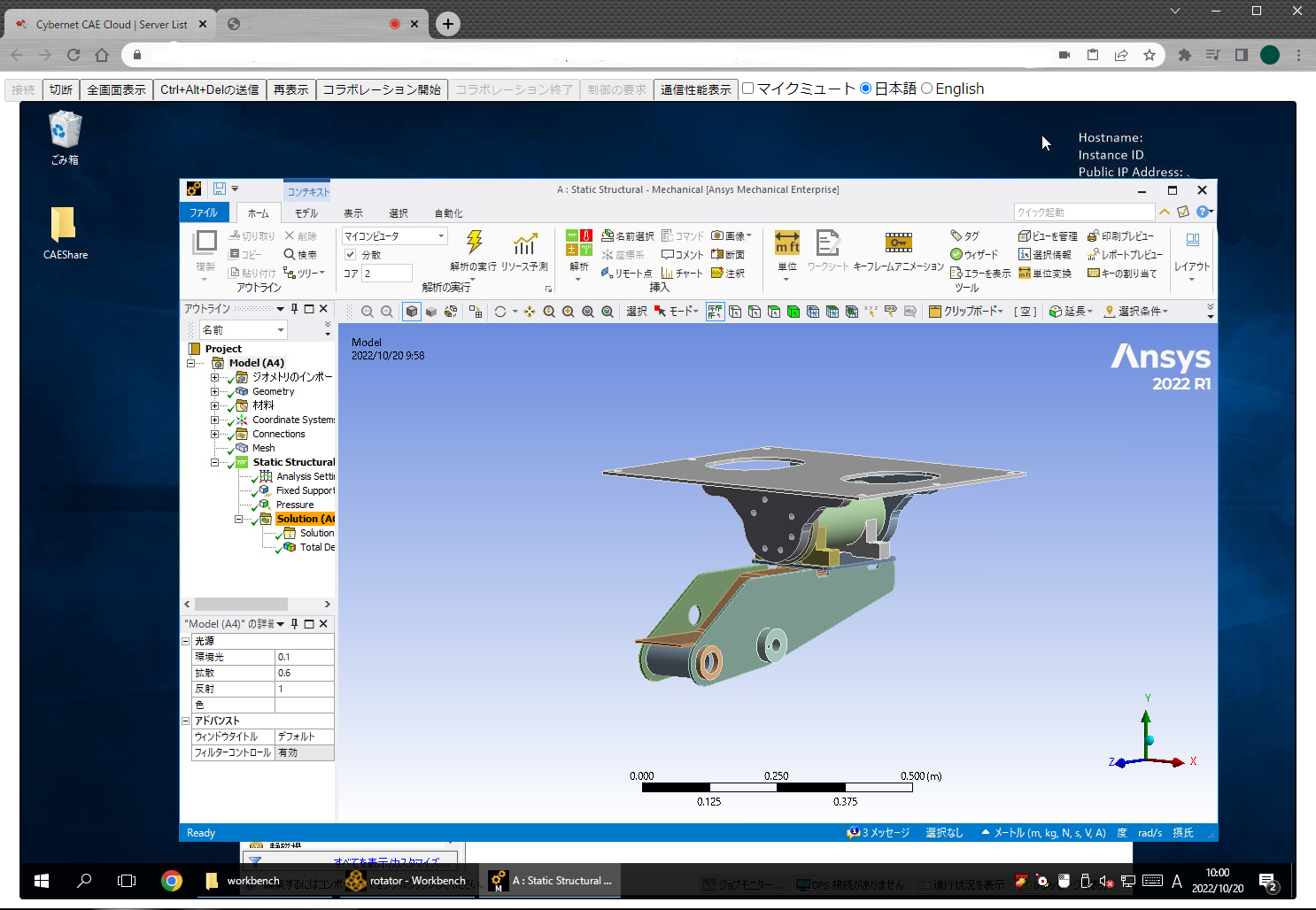Select the English language radio button
1316x910 pixels.
(x=927, y=89)
